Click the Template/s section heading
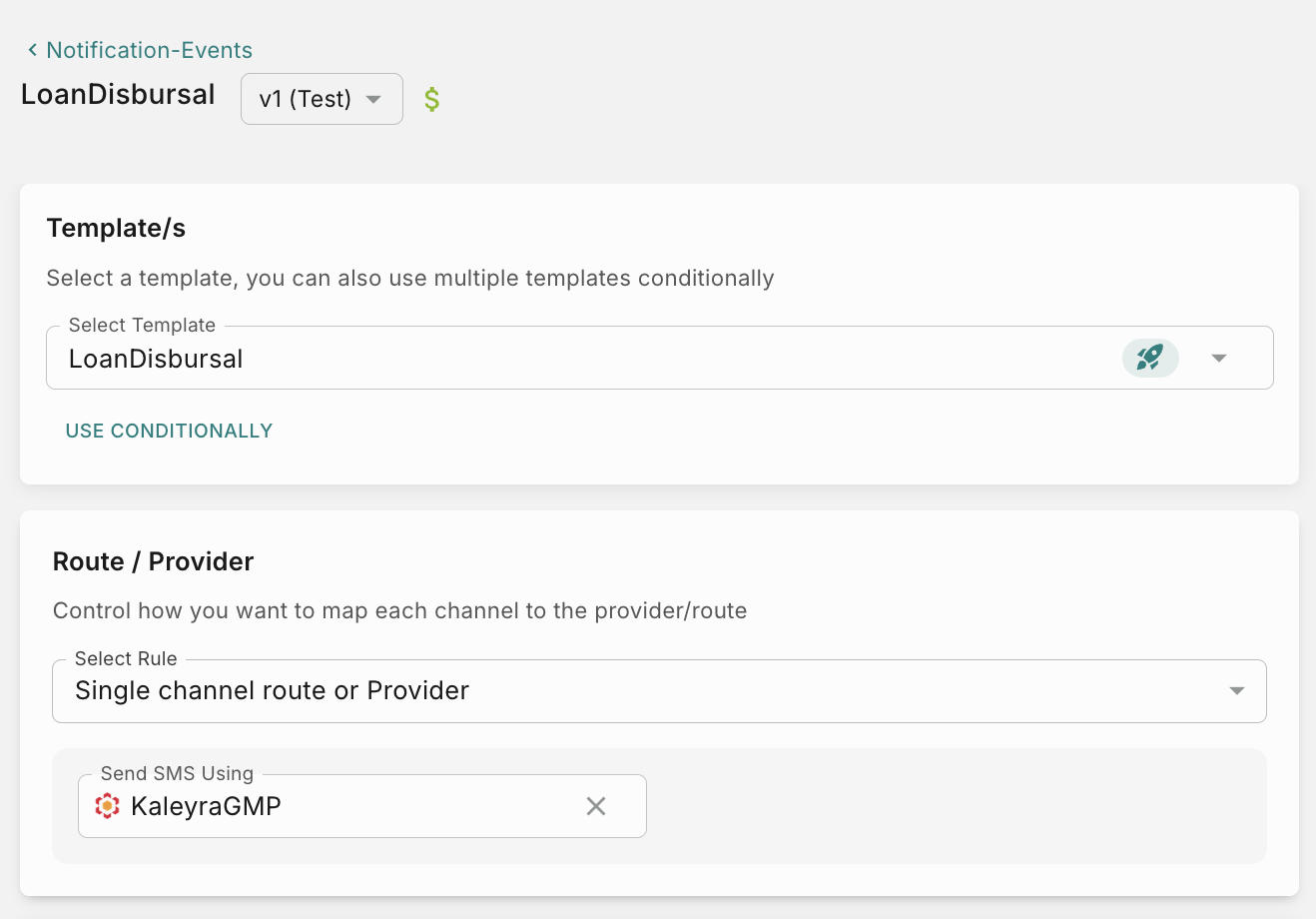Screen dimensions: 1316x919 pos(116,228)
